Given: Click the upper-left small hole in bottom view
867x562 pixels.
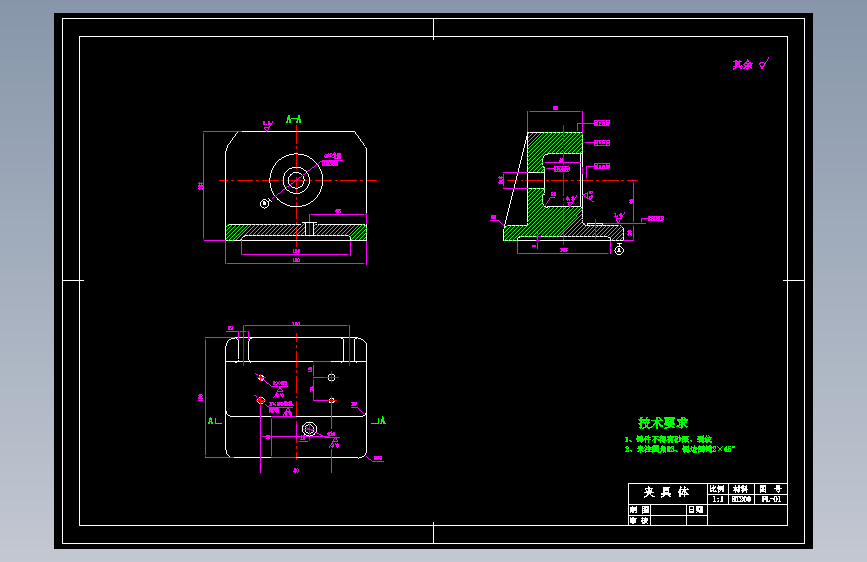Looking at the screenshot, I should (x=261, y=378).
